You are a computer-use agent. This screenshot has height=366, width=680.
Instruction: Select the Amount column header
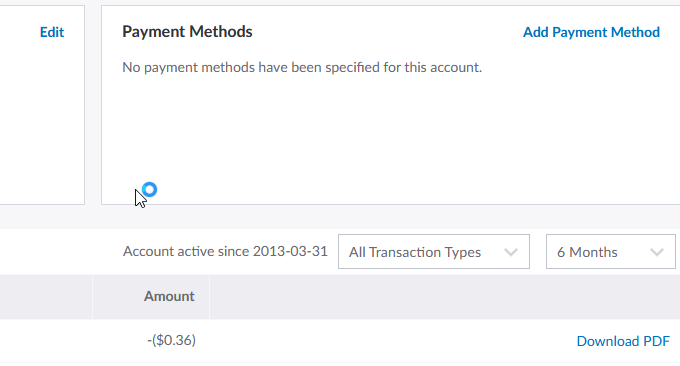(169, 296)
